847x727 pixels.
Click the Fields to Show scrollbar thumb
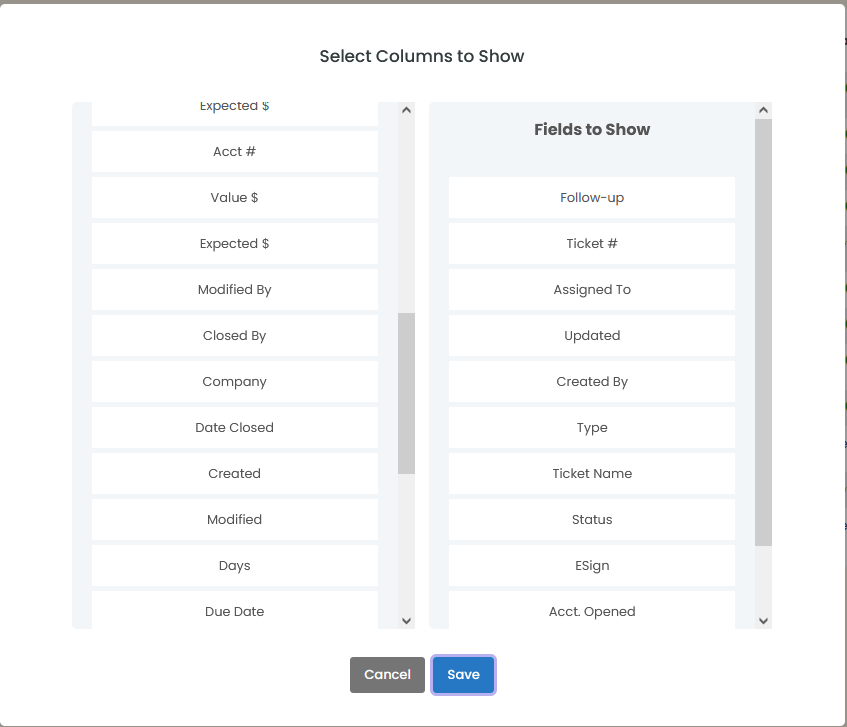(763, 330)
